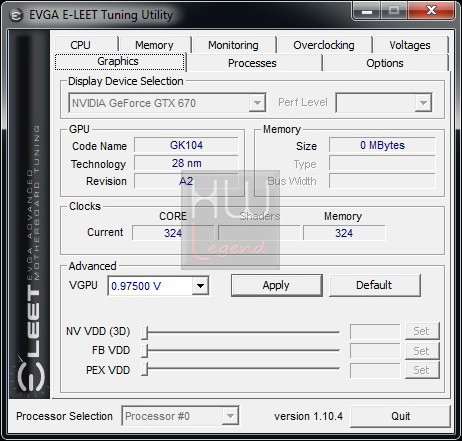The image size is (462, 441).
Task: Click Set button for FB VDD
Action: click(x=422, y=351)
